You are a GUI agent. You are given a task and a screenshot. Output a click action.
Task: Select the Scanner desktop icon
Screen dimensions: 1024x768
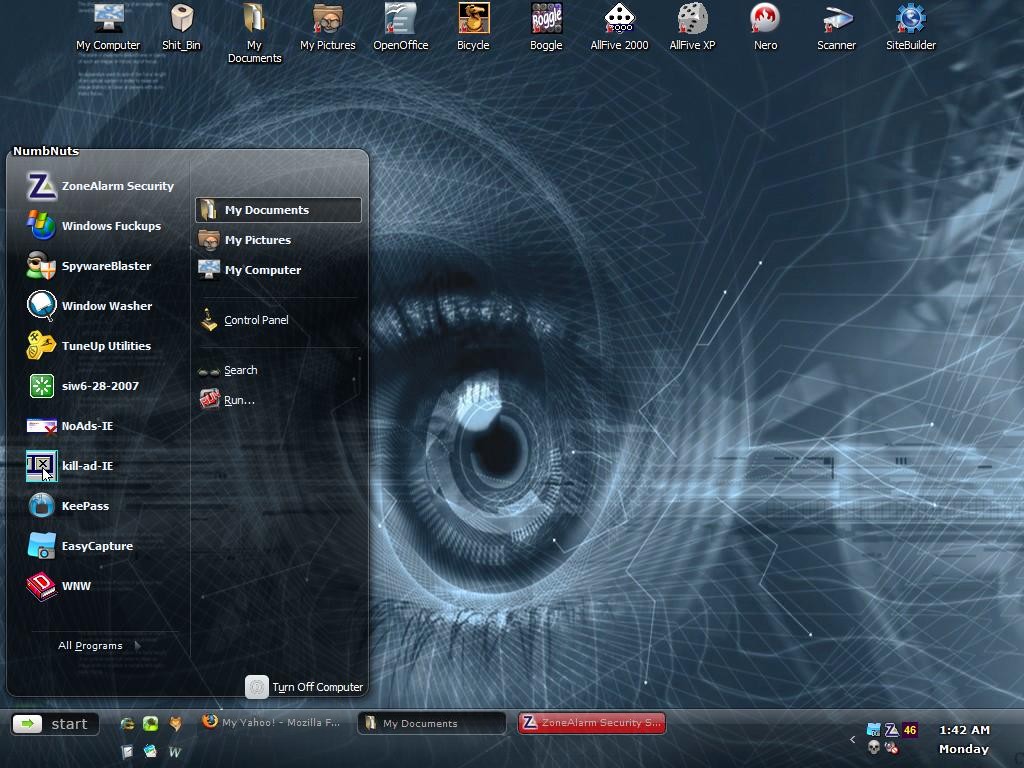point(836,27)
